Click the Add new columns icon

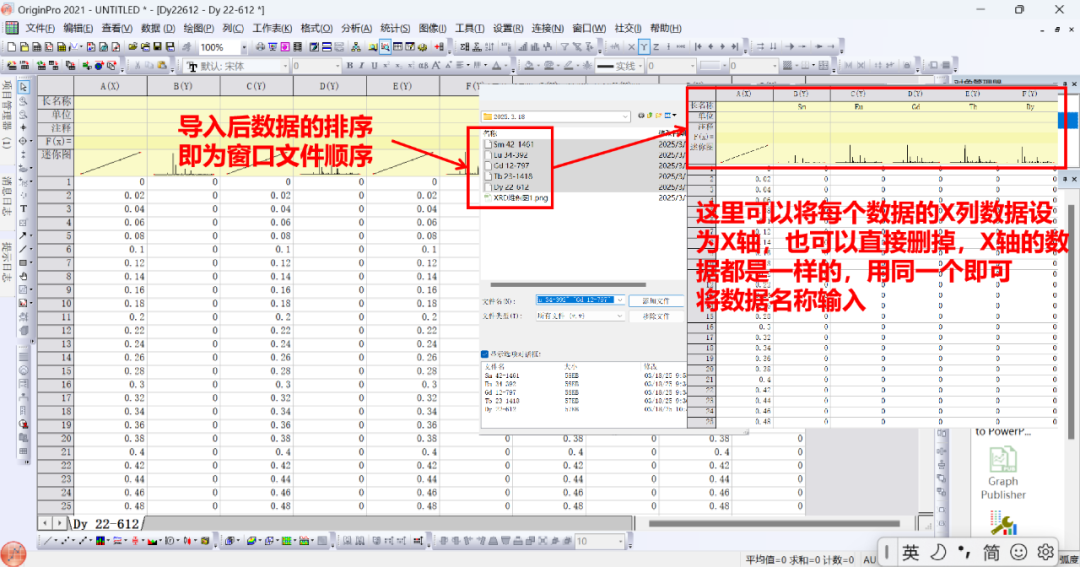click(438, 47)
